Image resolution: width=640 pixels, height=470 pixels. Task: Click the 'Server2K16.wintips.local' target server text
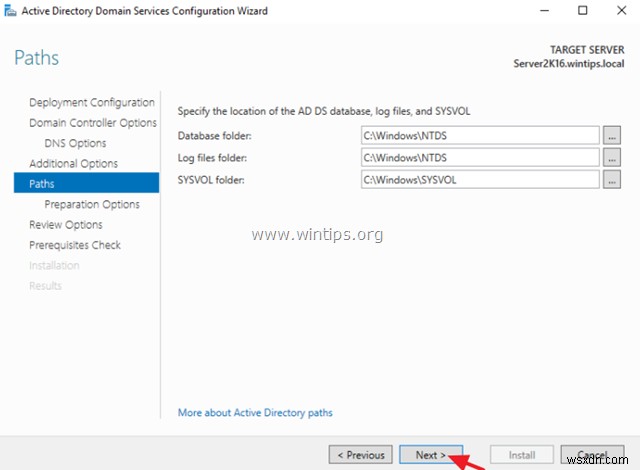569,64
